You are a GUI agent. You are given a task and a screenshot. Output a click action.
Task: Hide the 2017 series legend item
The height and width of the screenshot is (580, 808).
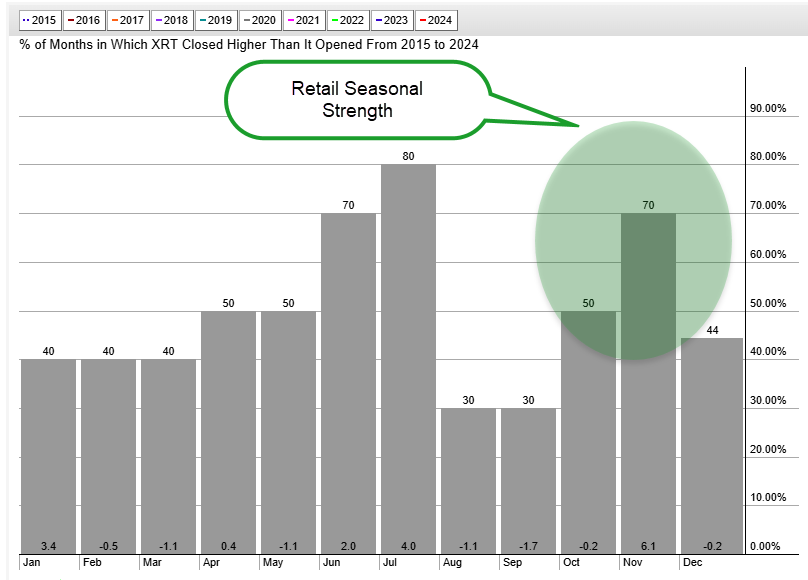pos(128,20)
